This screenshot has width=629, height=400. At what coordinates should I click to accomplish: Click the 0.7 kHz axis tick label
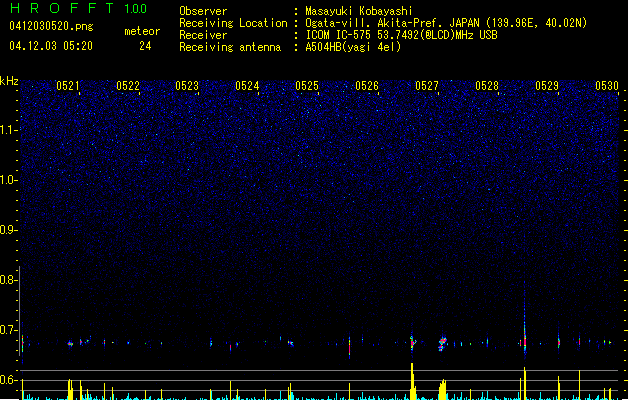click(x=8, y=330)
